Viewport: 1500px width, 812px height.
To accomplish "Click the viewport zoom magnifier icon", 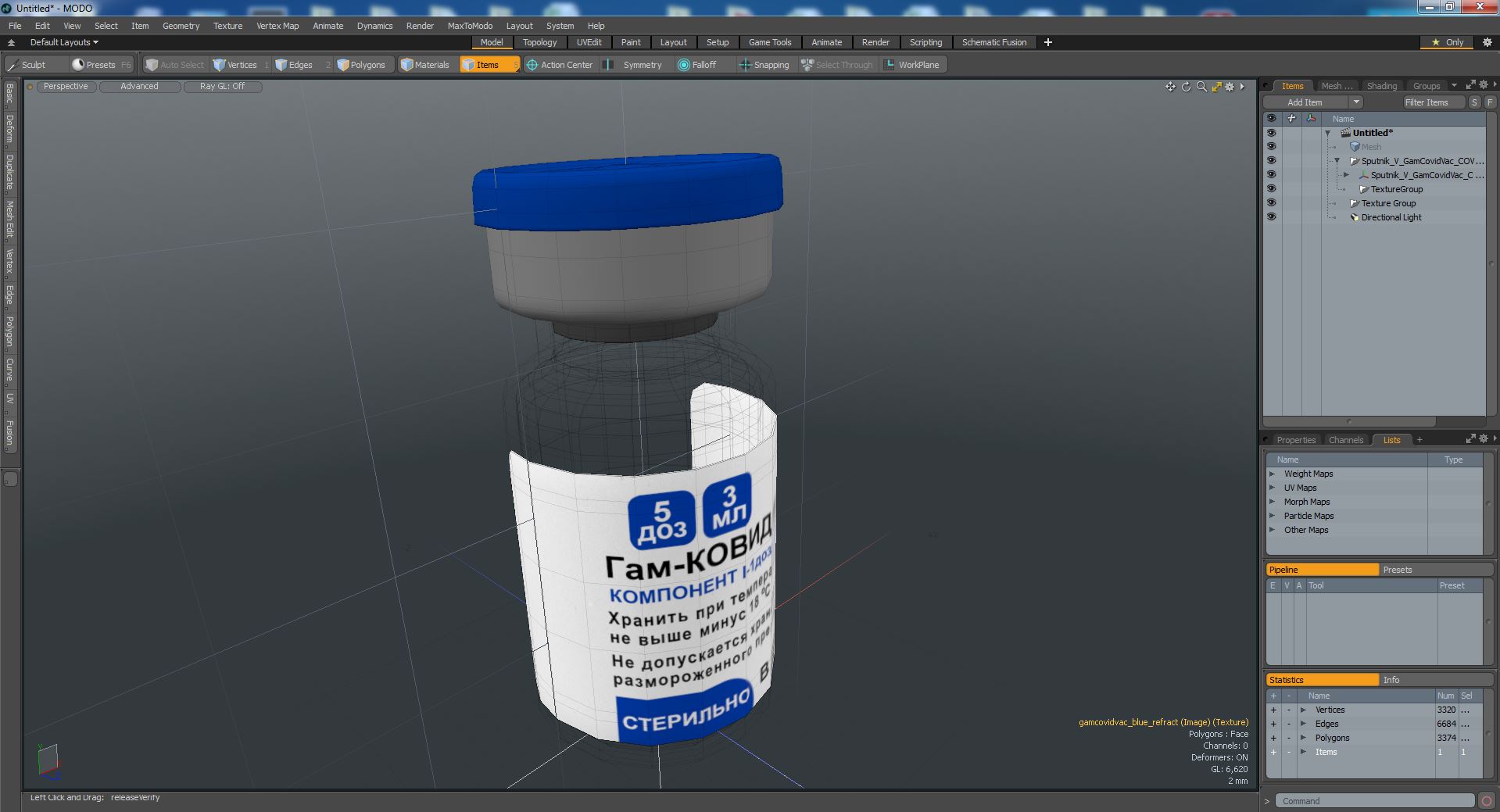I will click(x=1201, y=87).
